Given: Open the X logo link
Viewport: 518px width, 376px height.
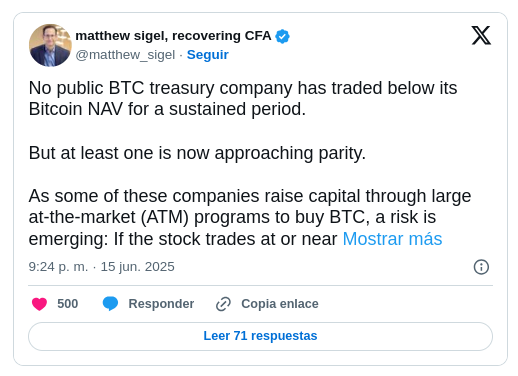Looking at the screenshot, I should click(x=481, y=35).
